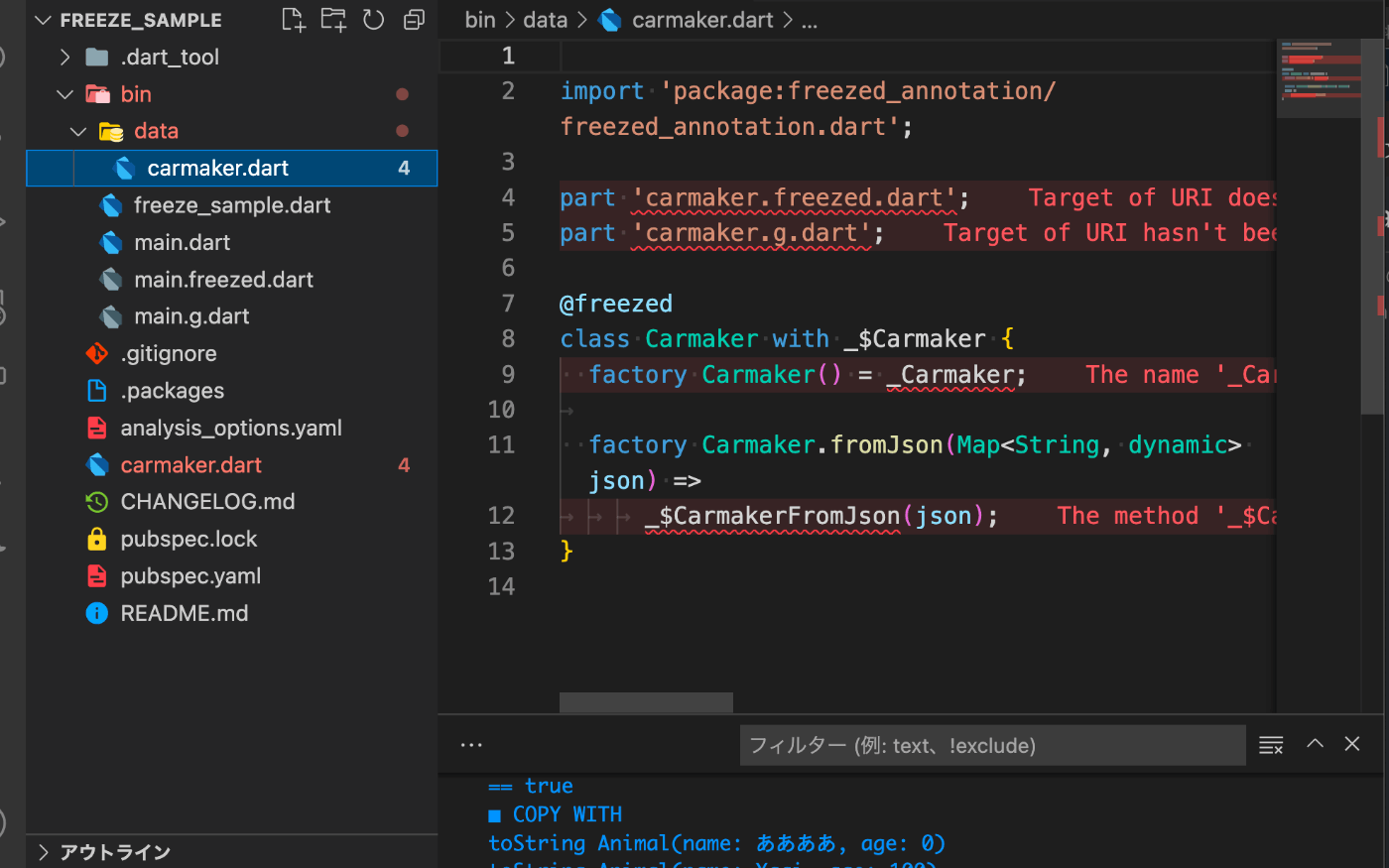Click the YAML icon beside analysis_options.yaml

tap(97, 429)
